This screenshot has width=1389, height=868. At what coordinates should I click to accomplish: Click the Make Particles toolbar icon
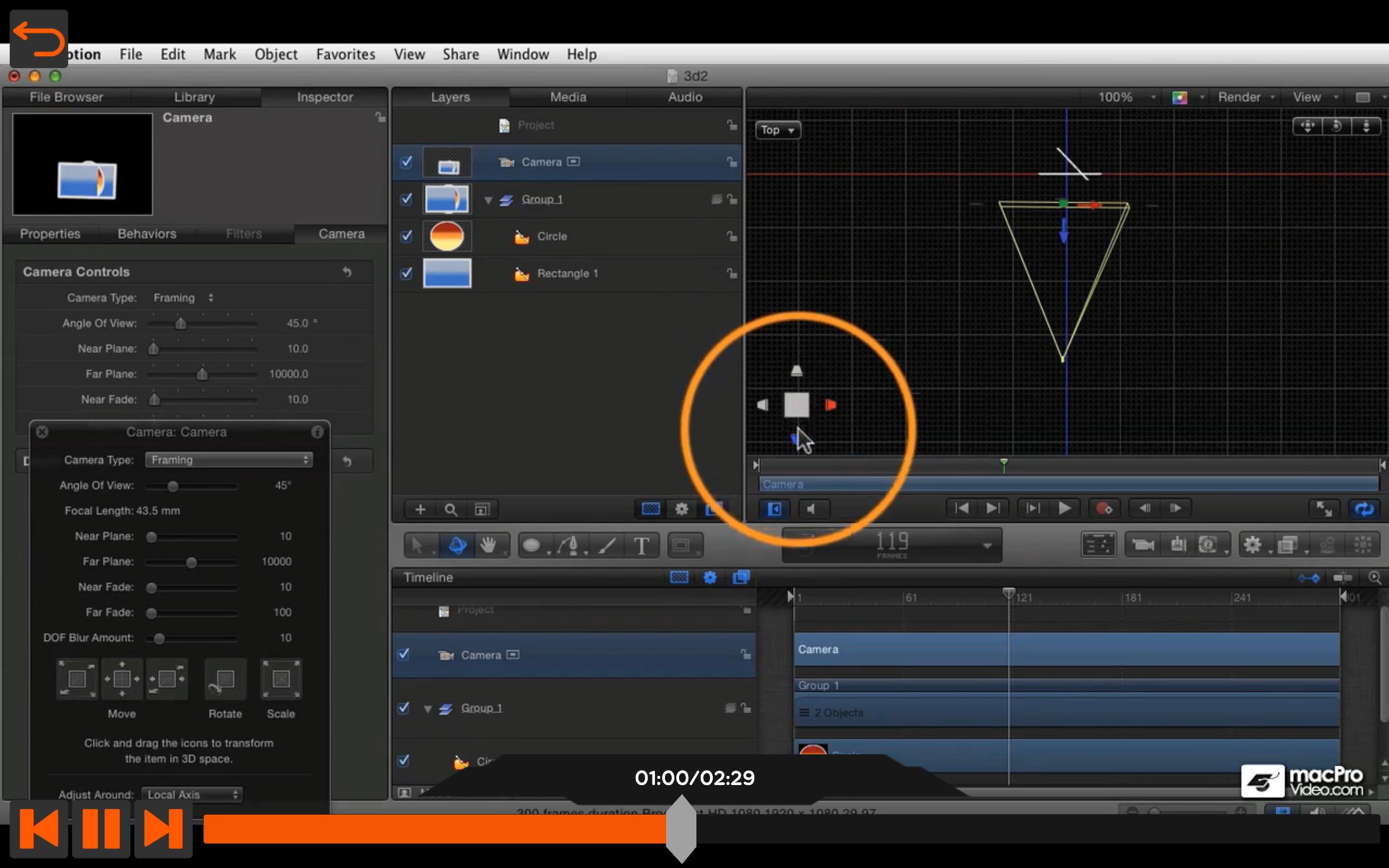(x=1327, y=544)
